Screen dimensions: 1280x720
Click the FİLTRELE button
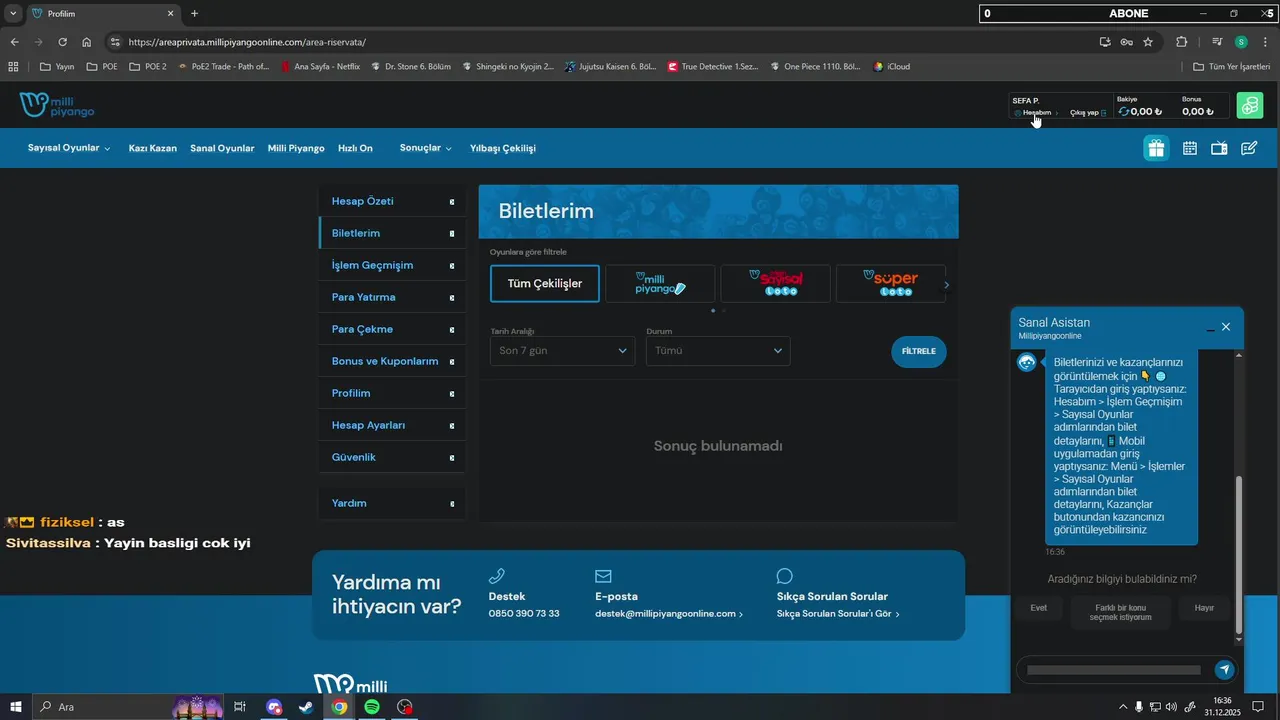[919, 352]
